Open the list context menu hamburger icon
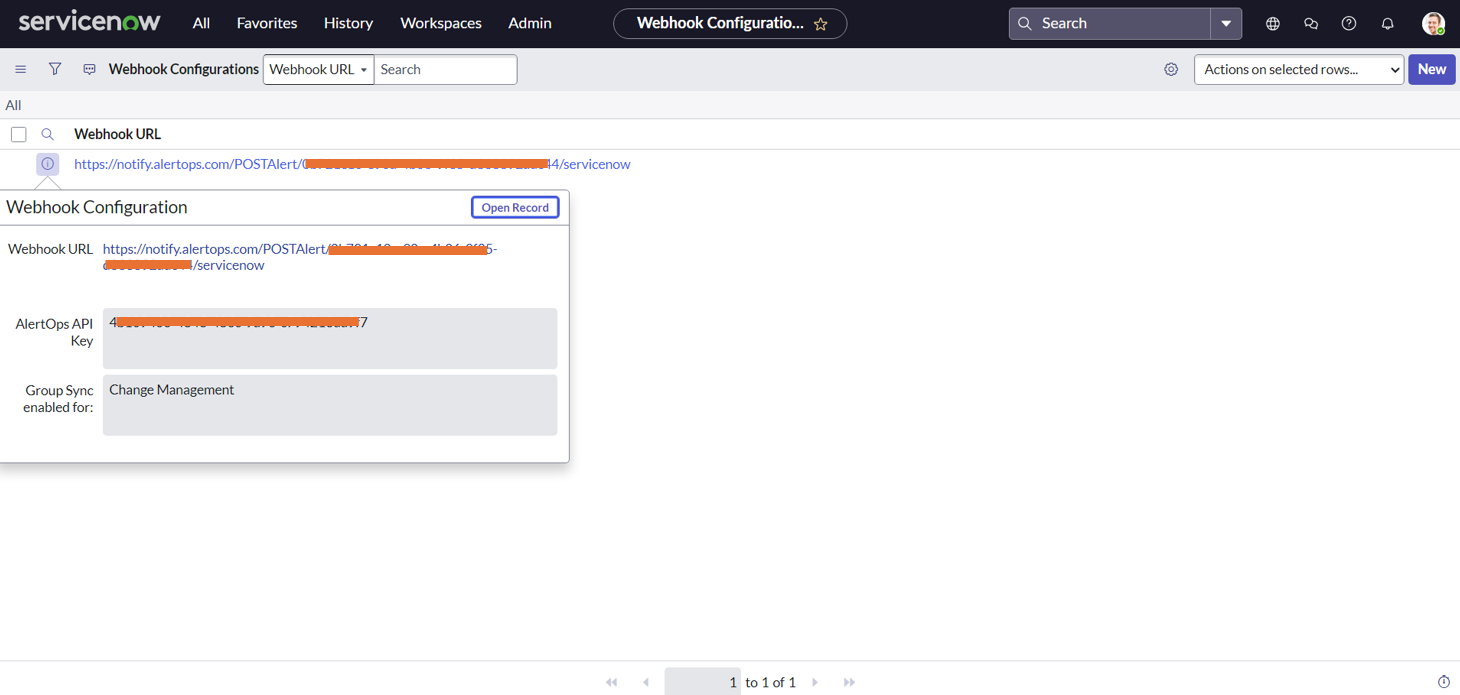This screenshot has width=1460, height=695. coord(20,69)
